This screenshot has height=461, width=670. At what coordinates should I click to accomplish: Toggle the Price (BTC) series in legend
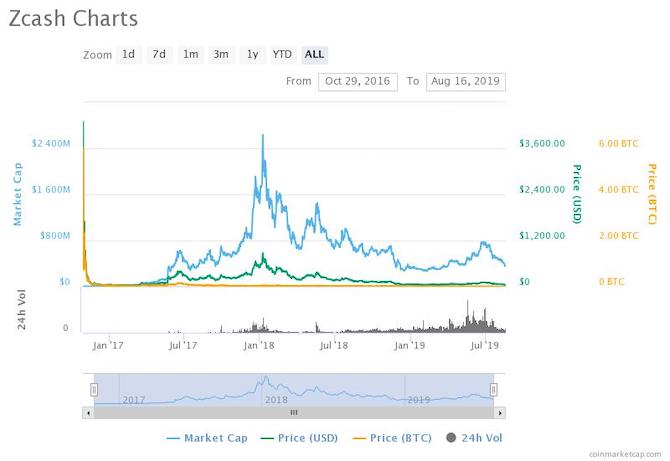392,438
